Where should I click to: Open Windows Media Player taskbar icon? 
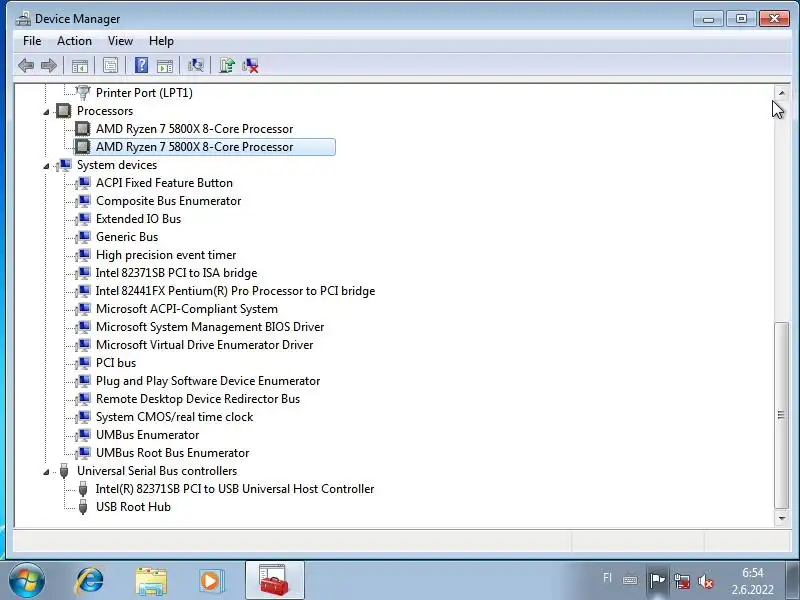point(211,581)
